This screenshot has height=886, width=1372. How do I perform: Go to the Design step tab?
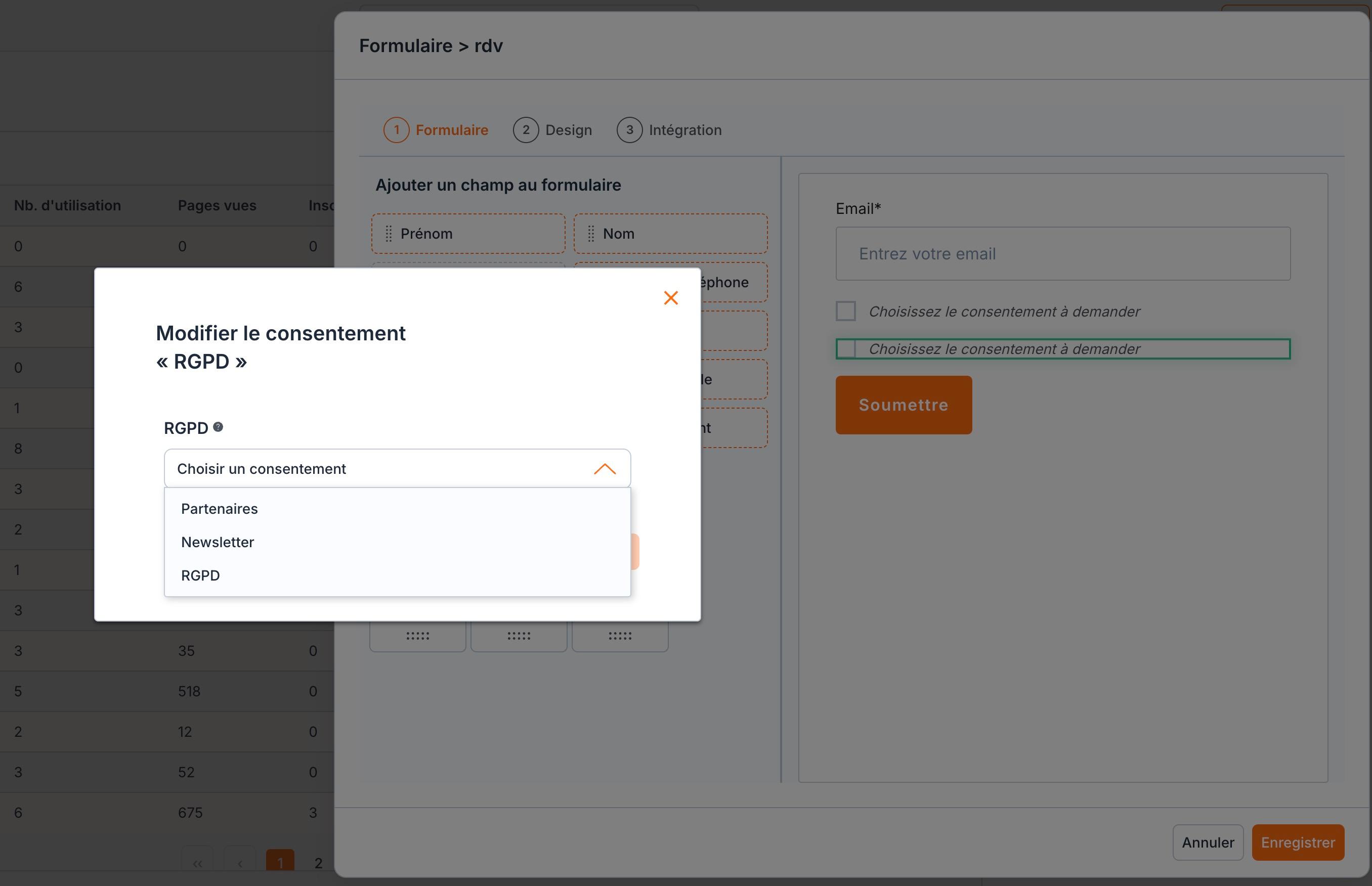[x=552, y=130]
